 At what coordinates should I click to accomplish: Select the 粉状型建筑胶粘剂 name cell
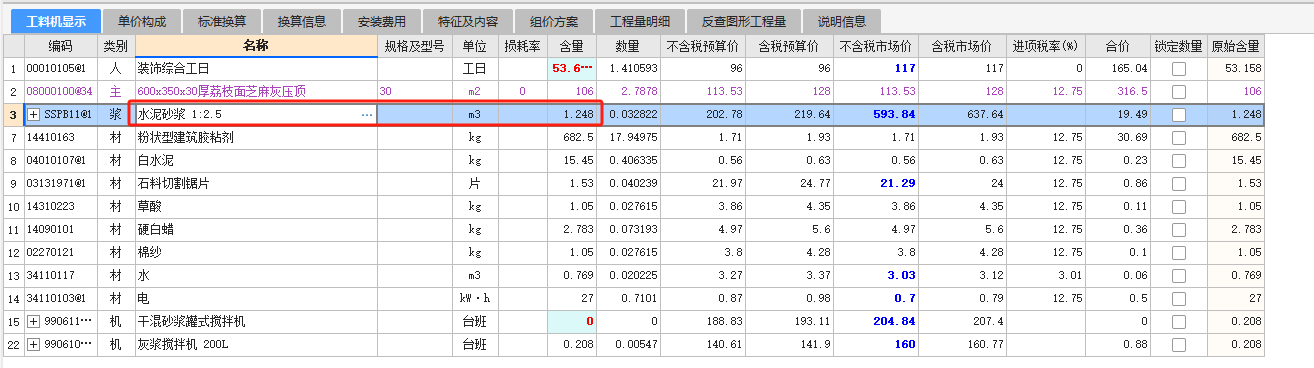click(x=256, y=137)
